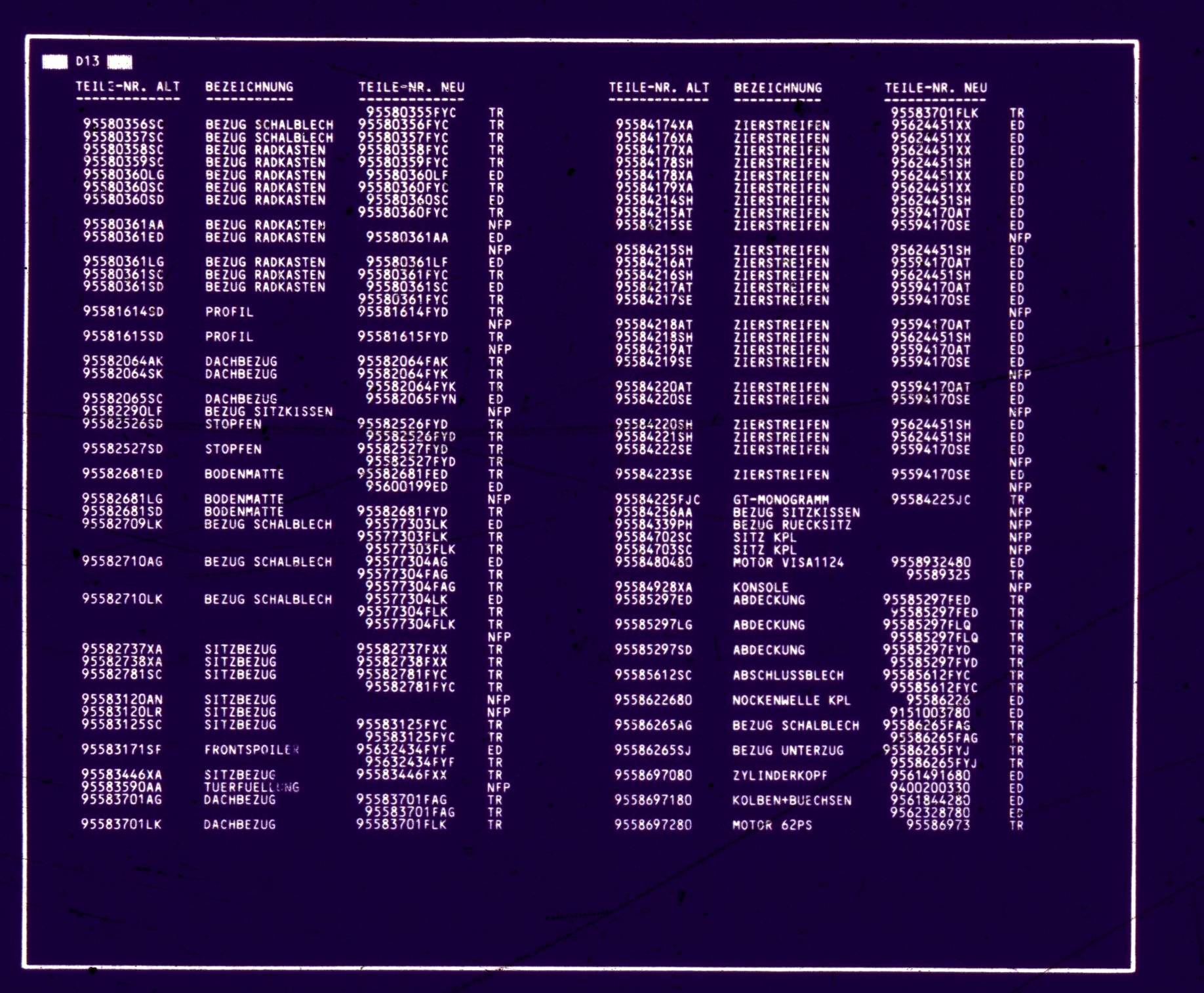Click SITZBEZUG part 95582737XA

pyautogui.click(x=122, y=649)
